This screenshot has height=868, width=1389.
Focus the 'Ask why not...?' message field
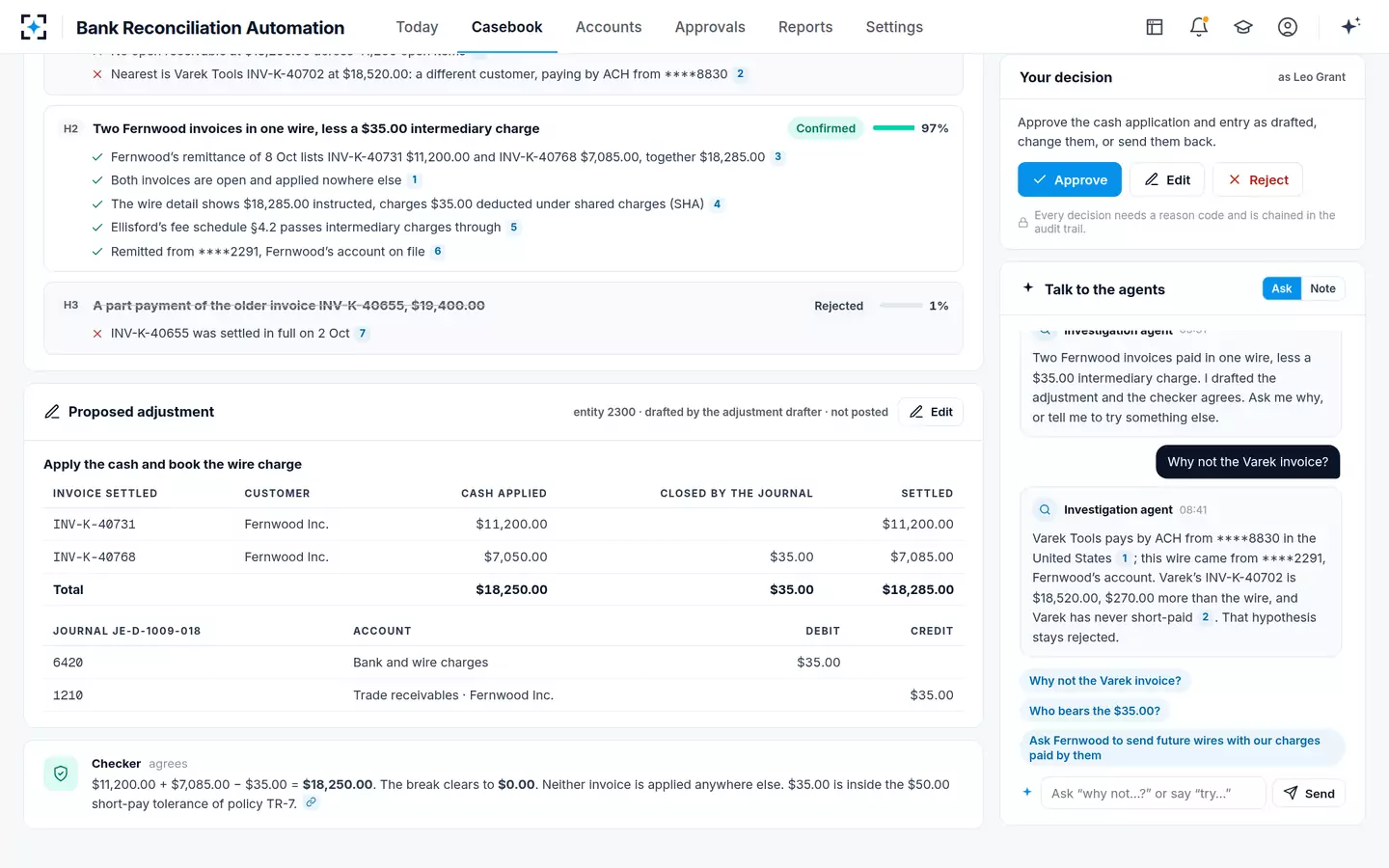(x=1153, y=794)
